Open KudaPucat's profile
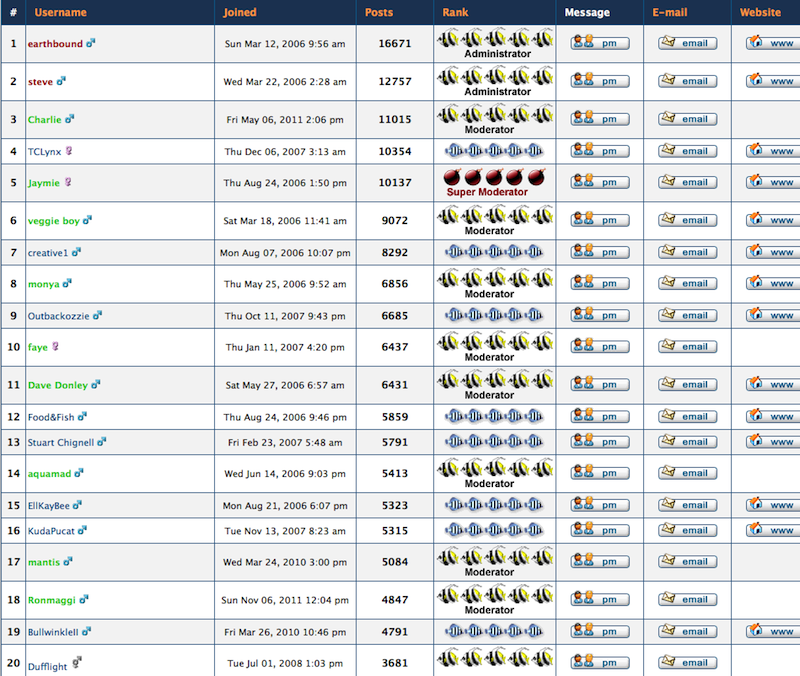 click(x=53, y=531)
